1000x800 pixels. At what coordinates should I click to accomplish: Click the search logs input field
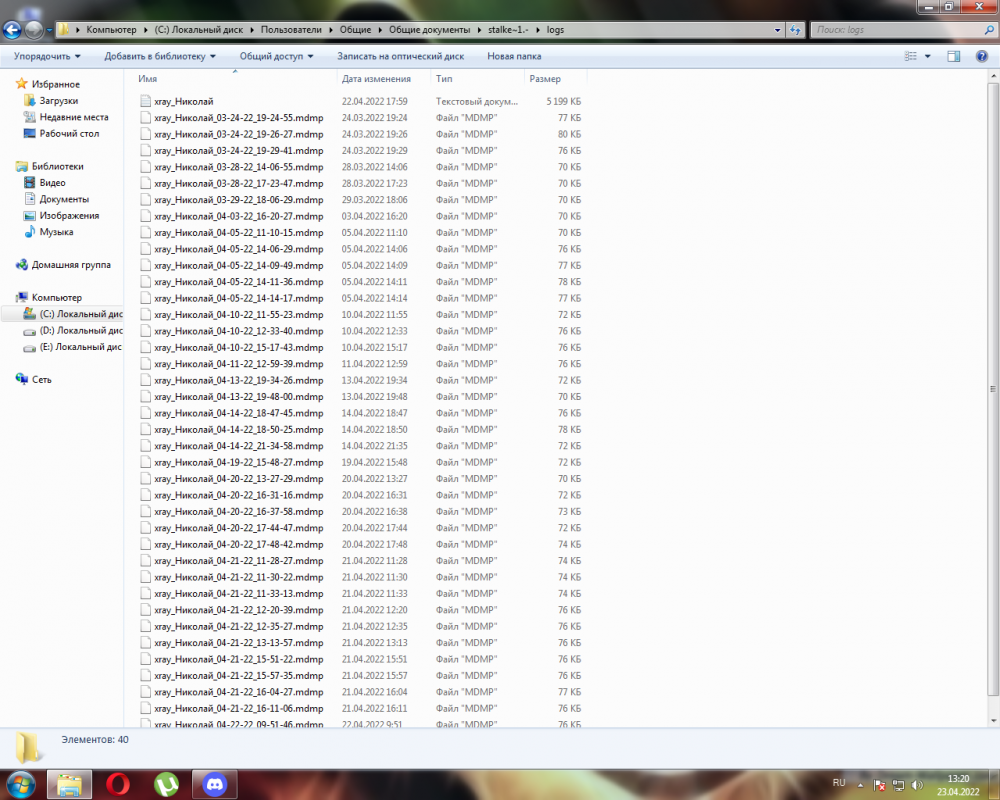coord(897,30)
